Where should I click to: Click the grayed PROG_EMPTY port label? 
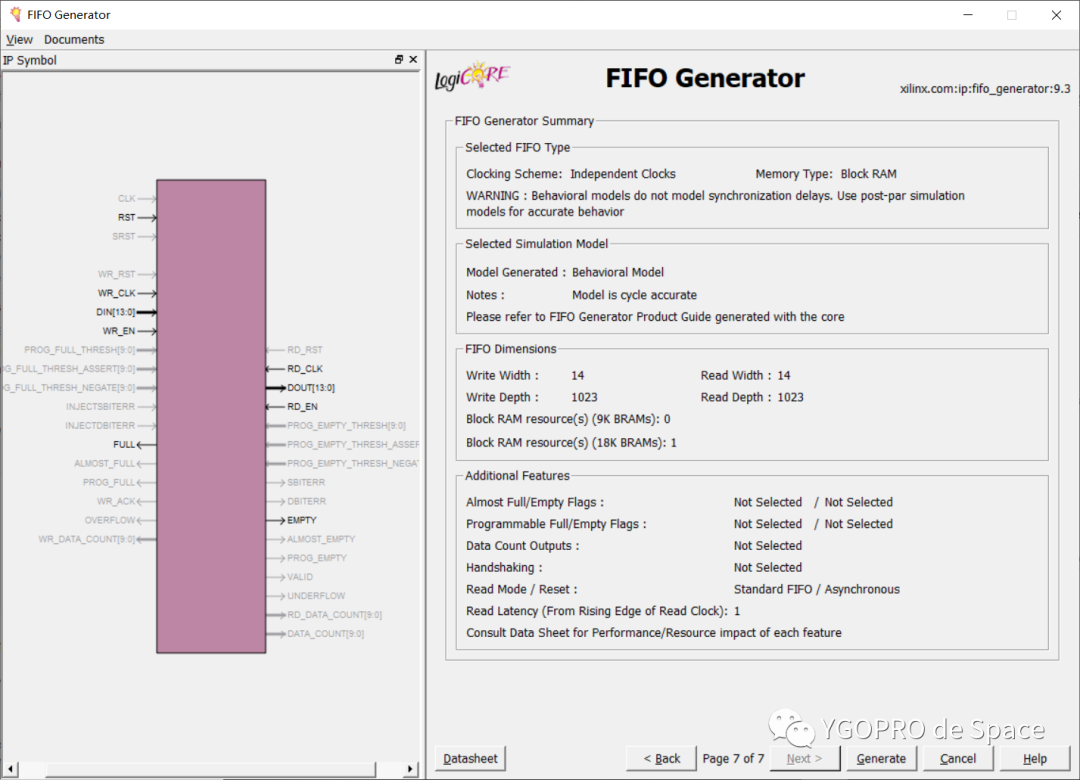pyautogui.click(x=317, y=558)
